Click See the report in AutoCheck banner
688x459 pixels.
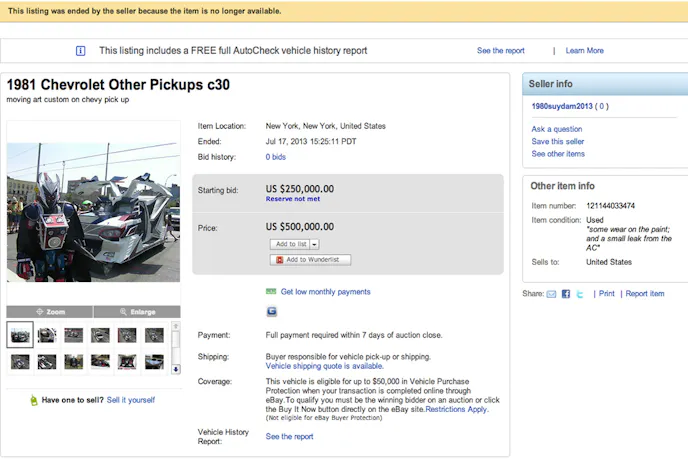[500, 51]
